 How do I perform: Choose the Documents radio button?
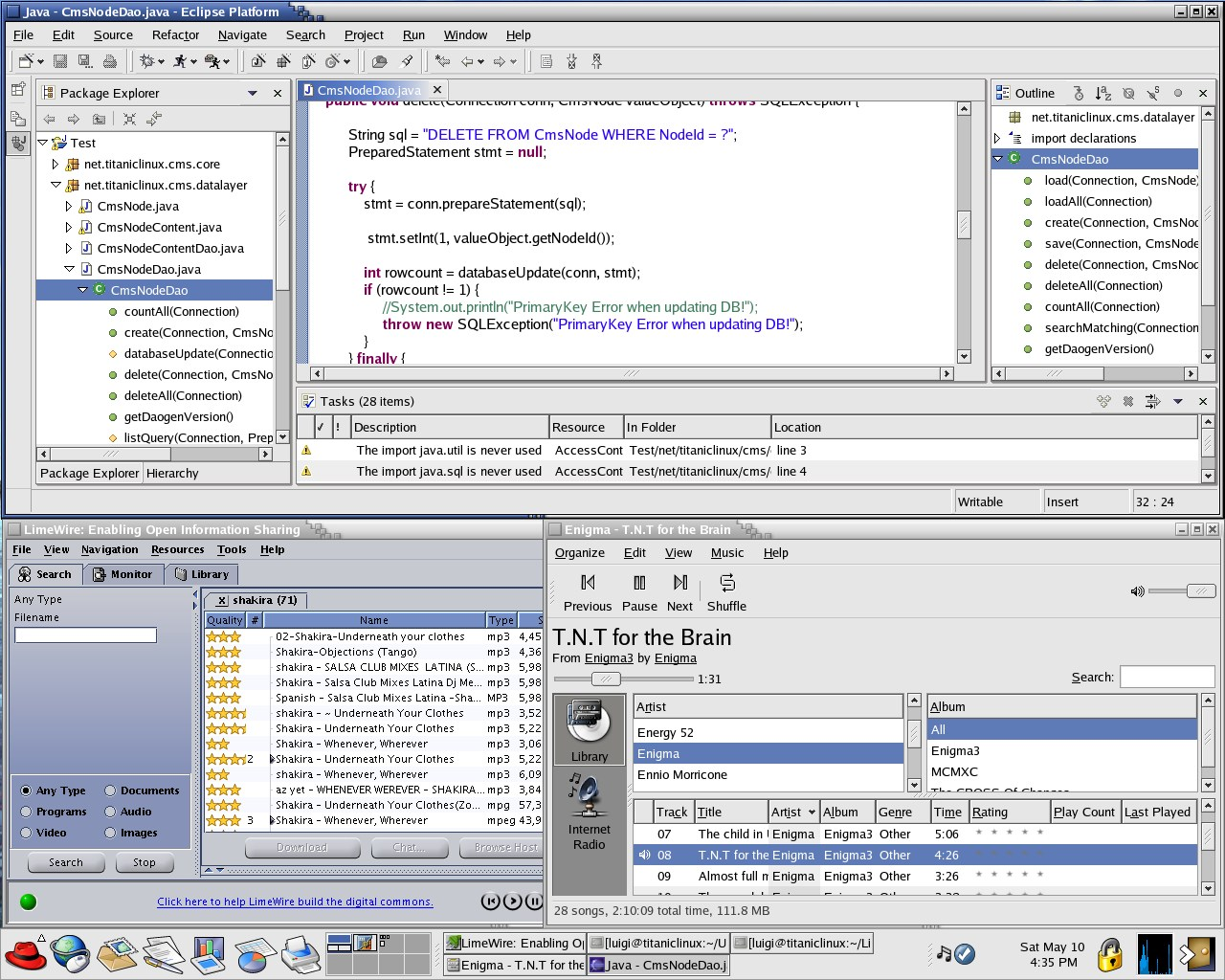pos(110,791)
